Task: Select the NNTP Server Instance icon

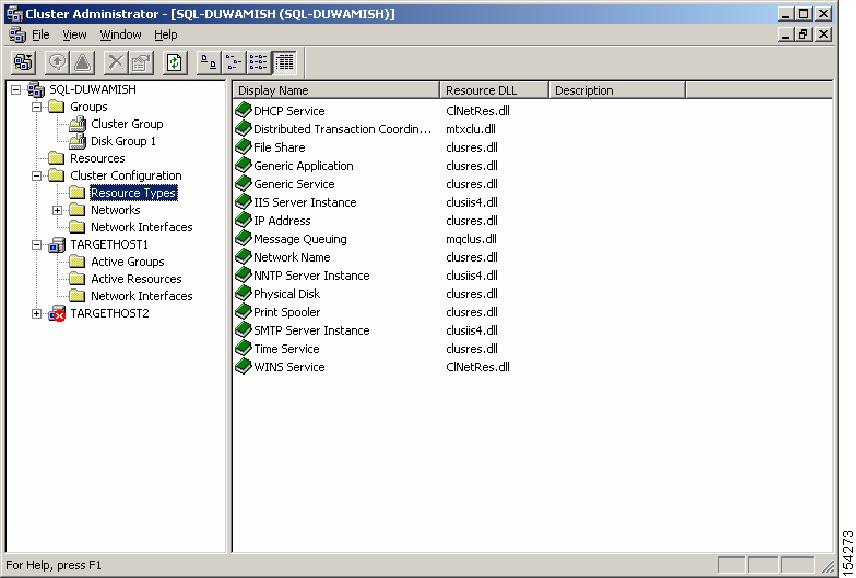Action: 243,275
